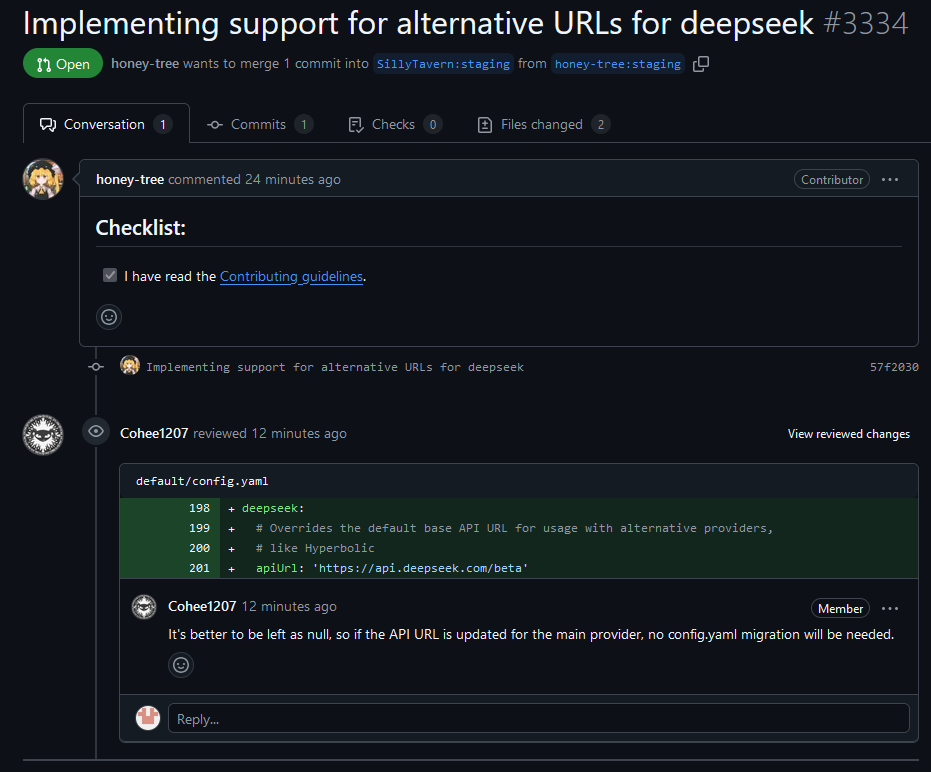Open Cohee1207 author link in review comment
The image size is (931, 772).
pyautogui.click(x=202, y=606)
